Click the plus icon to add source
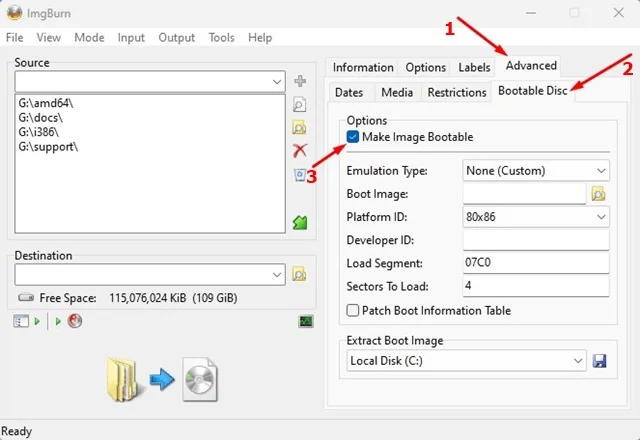The image size is (640, 440). point(299,81)
